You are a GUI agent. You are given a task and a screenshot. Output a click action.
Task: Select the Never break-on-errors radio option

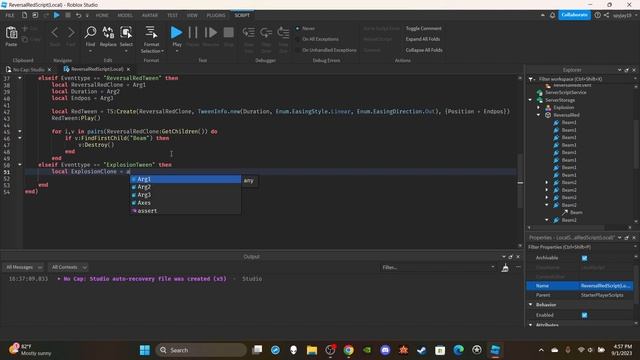pos(298,28)
